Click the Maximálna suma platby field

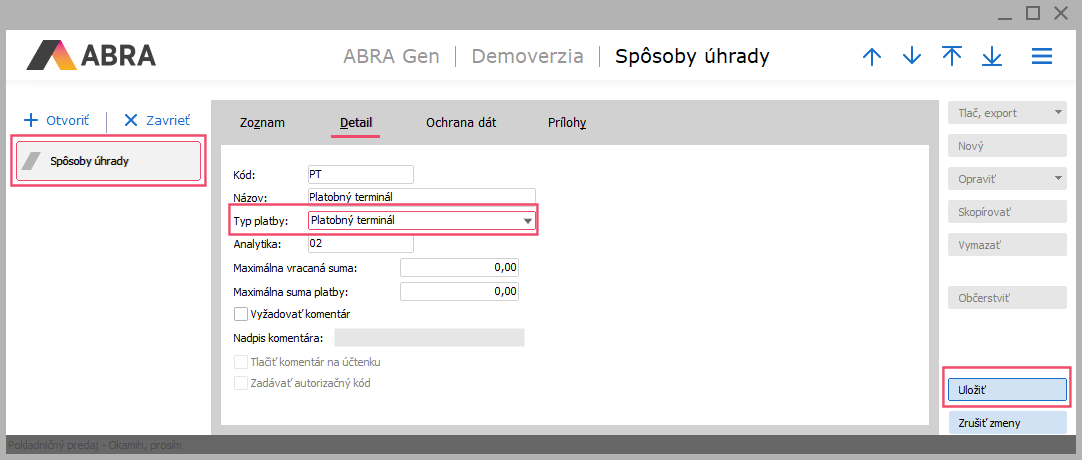click(459, 292)
